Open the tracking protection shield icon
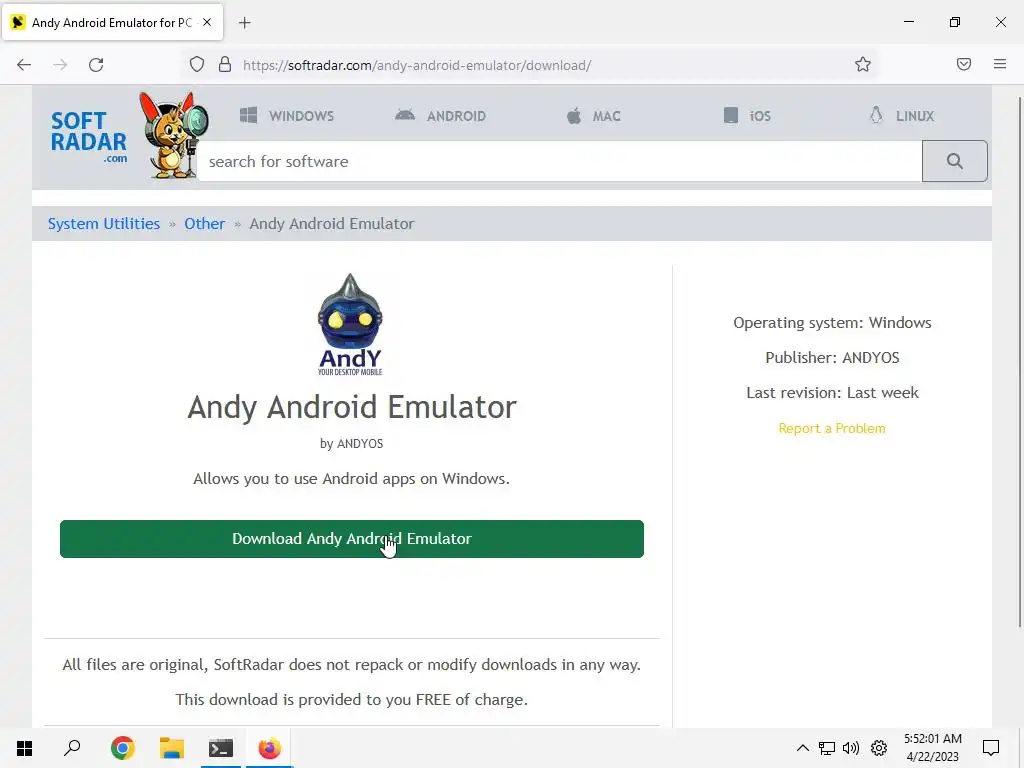 click(197, 65)
